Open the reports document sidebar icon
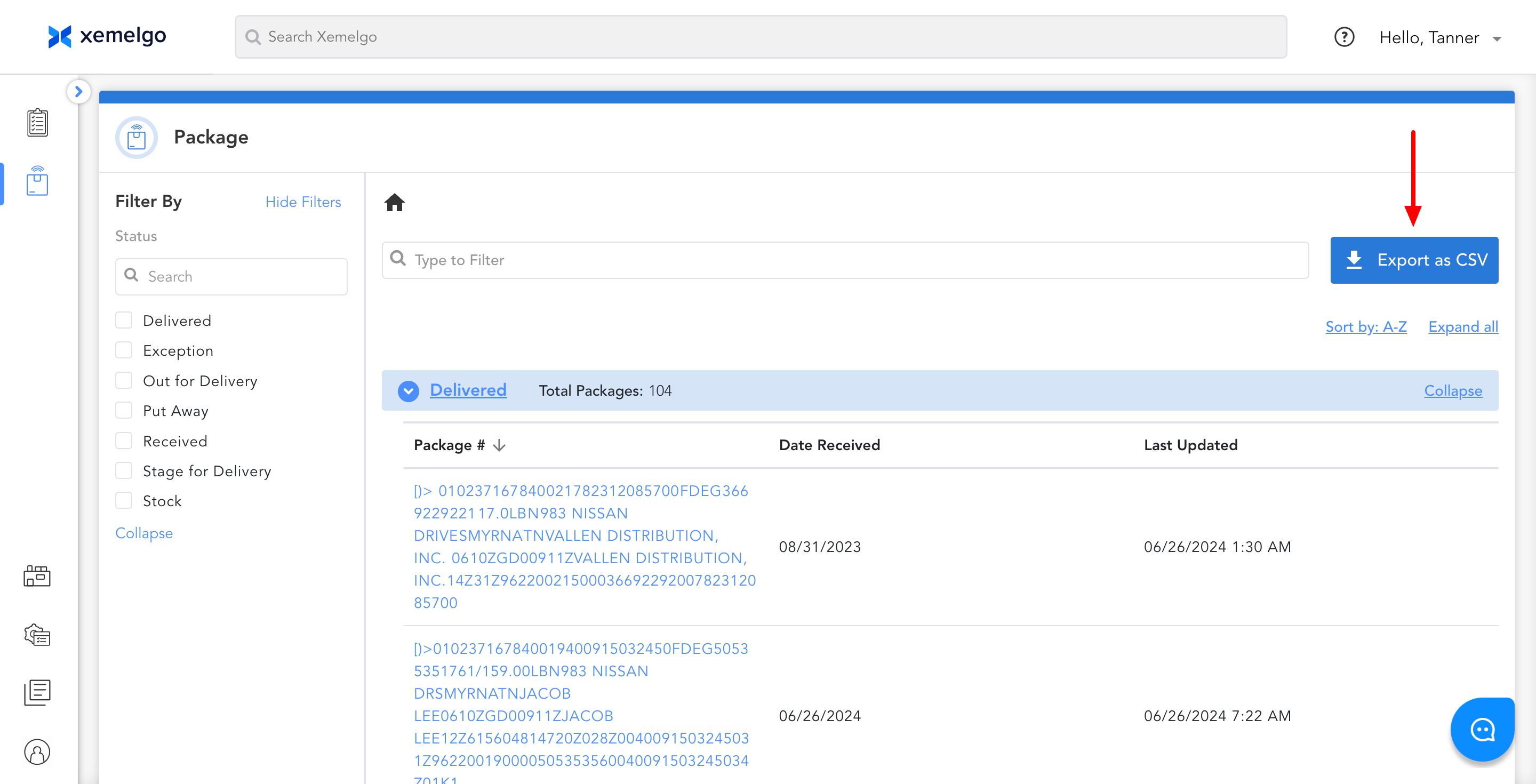This screenshot has width=1536, height=784. coord(37,692)
